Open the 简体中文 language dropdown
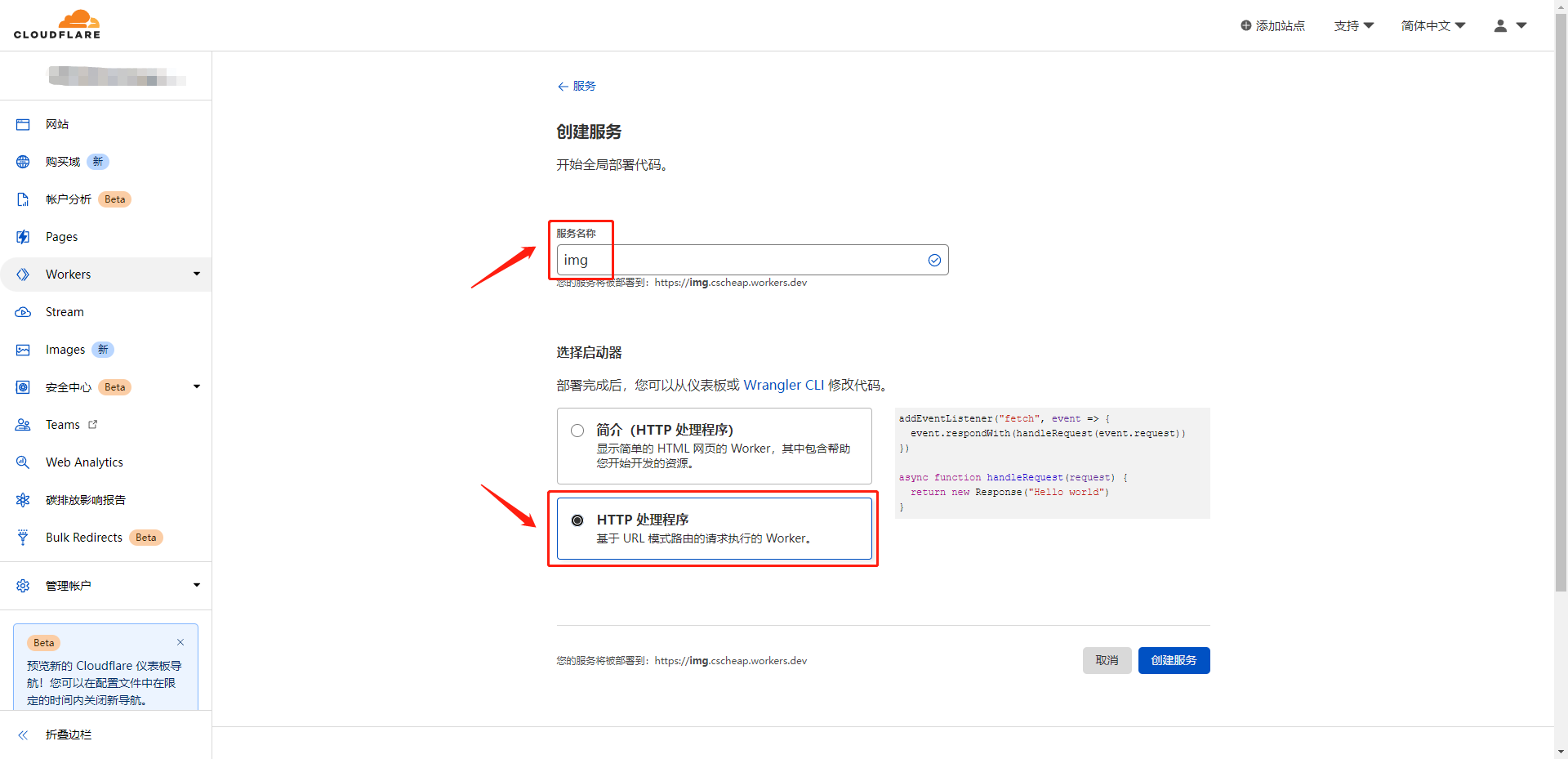Viewport: 1568px width, 759px height. point(1433,26)
